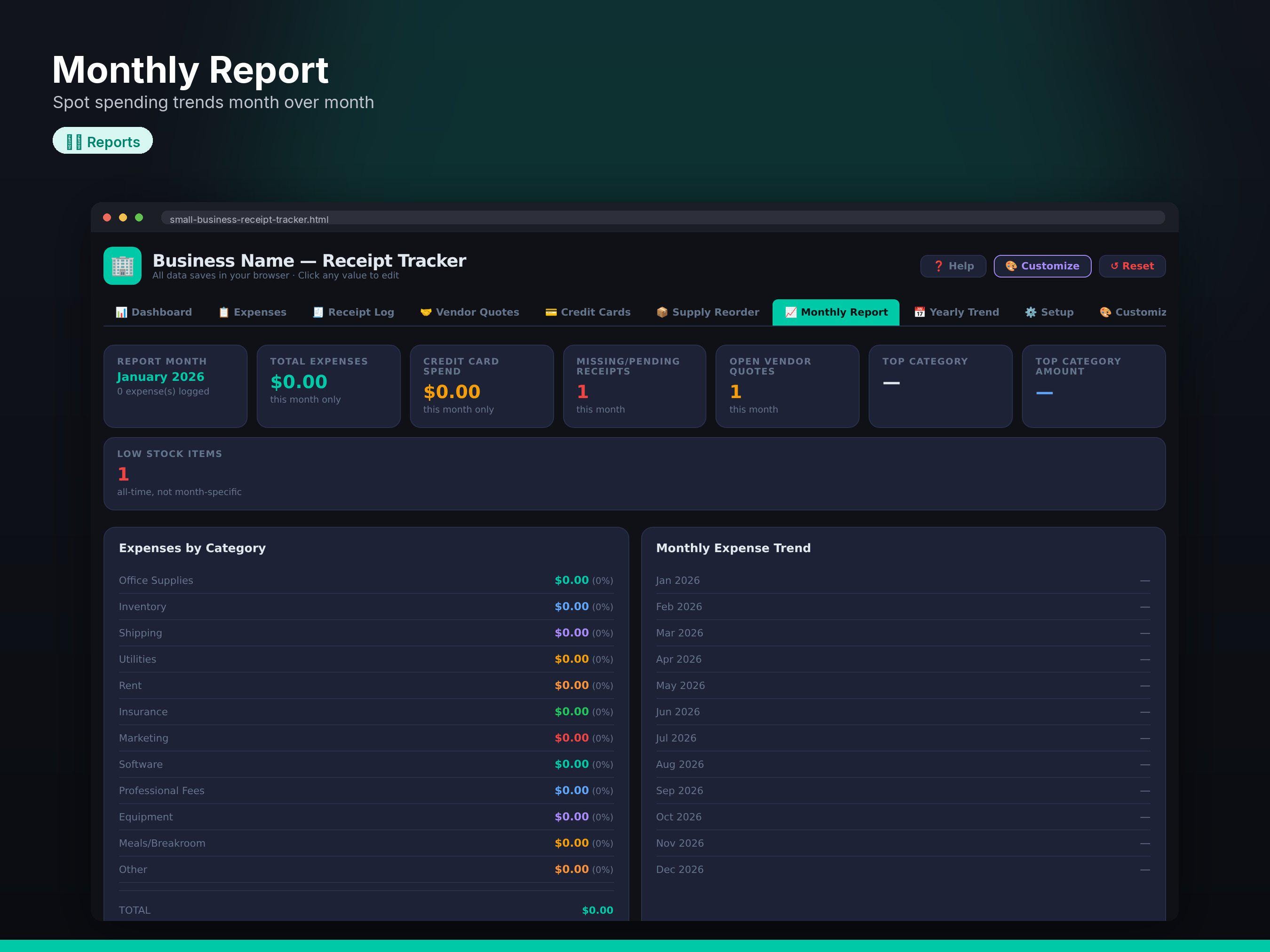The width and height of the screenshot is (1270, 952).
Task: Click the Professional Fees amount
Action: (572, 790)
